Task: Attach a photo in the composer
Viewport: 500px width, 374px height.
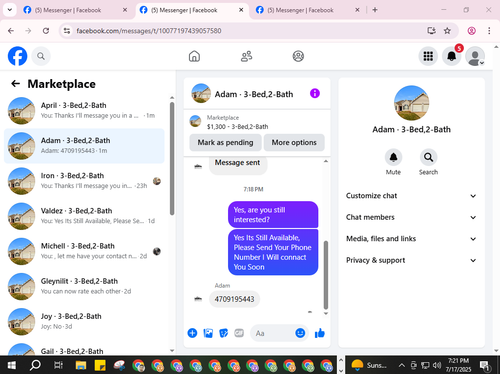Action: click(208, 333)
